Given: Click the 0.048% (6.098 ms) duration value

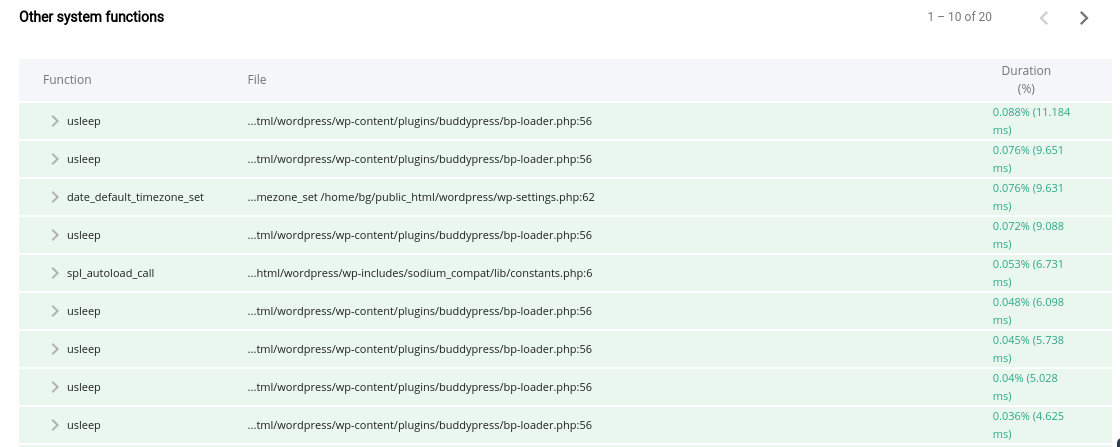Looking at the screenshot, I should [1029, 311].
